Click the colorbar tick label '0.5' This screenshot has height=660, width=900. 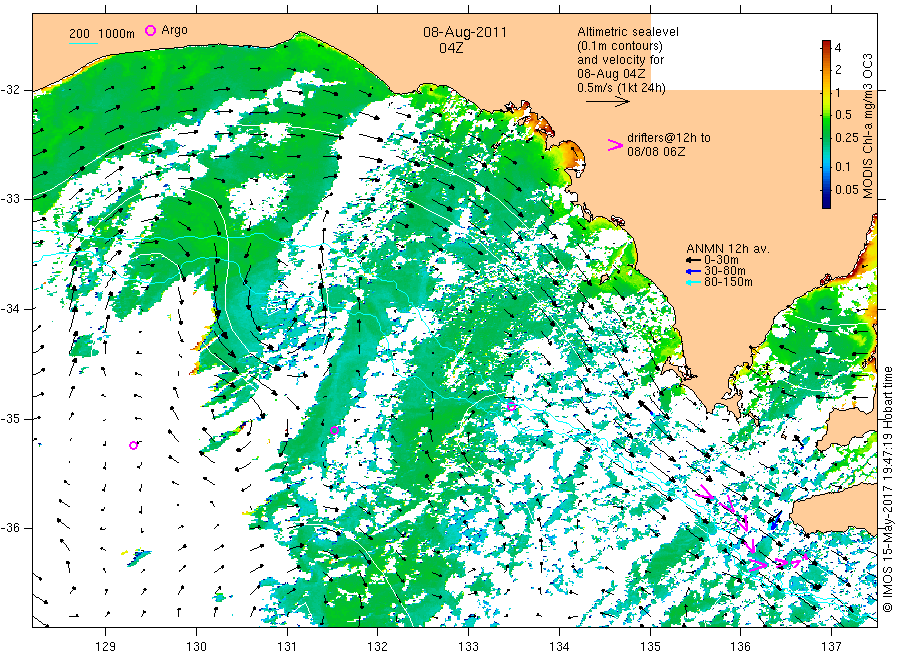tap(843, 115)
